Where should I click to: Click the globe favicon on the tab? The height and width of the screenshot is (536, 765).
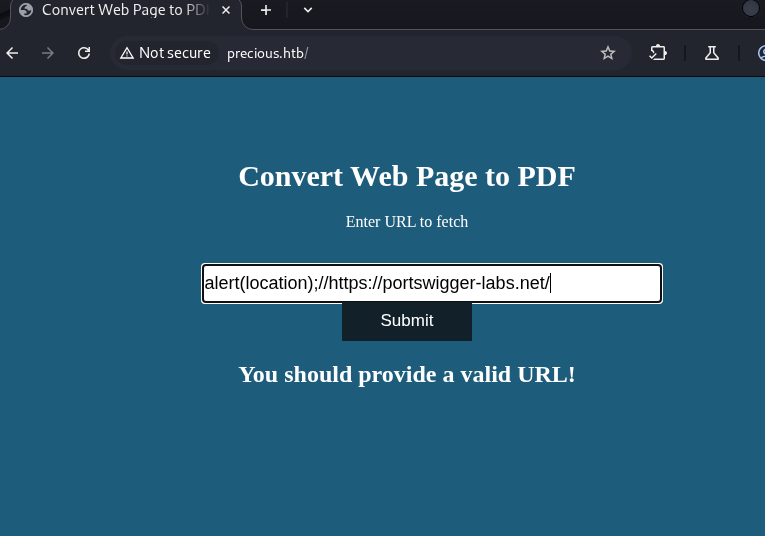point(26,10)
